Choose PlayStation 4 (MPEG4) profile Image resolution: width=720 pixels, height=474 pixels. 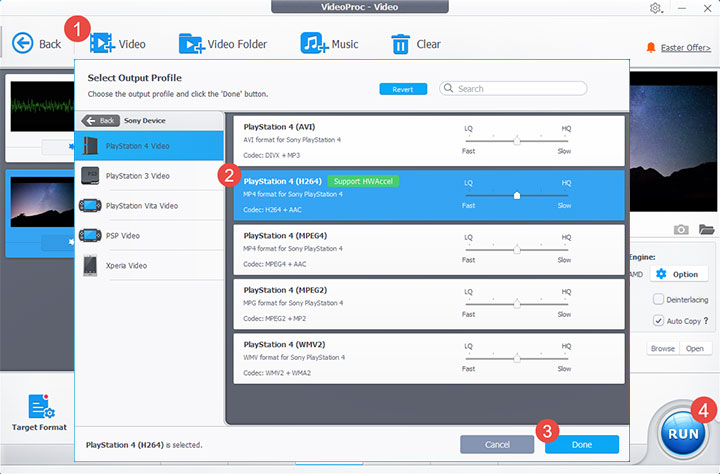click(429, 250)
